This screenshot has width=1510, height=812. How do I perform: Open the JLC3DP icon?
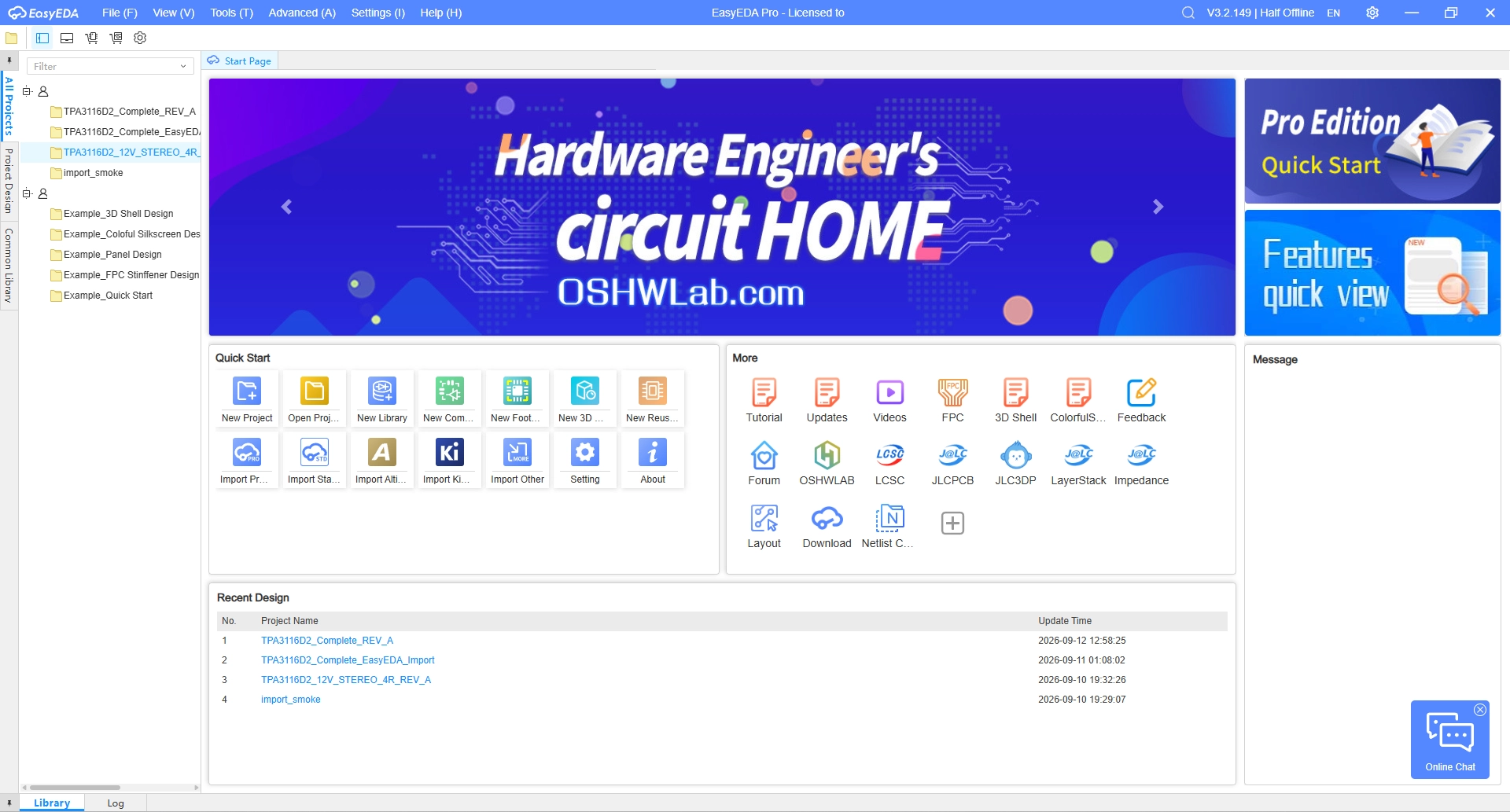pyautogui.click(x=1016, y=455)
